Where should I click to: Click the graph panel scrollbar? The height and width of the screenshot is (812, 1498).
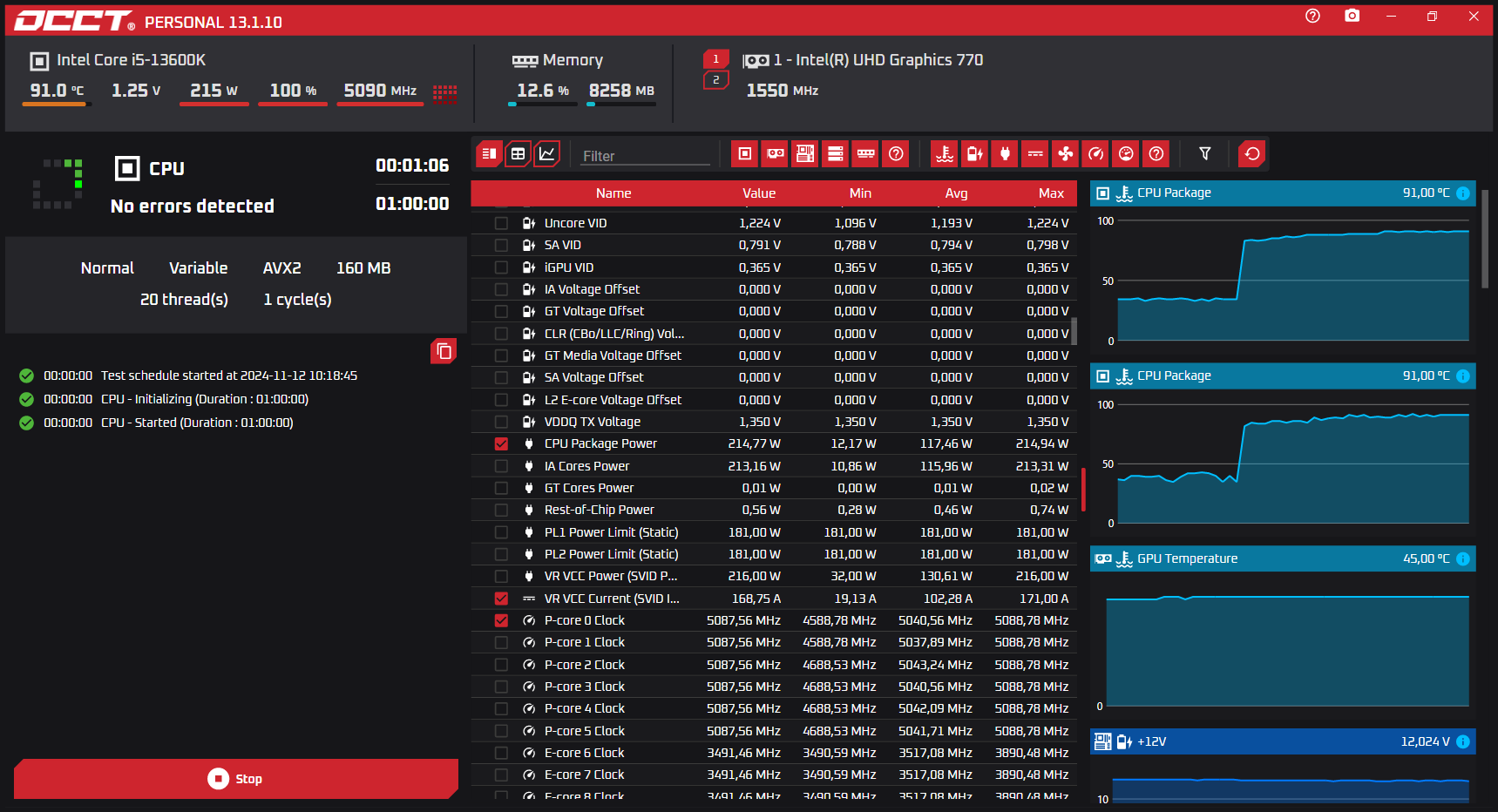[1485, 240]
